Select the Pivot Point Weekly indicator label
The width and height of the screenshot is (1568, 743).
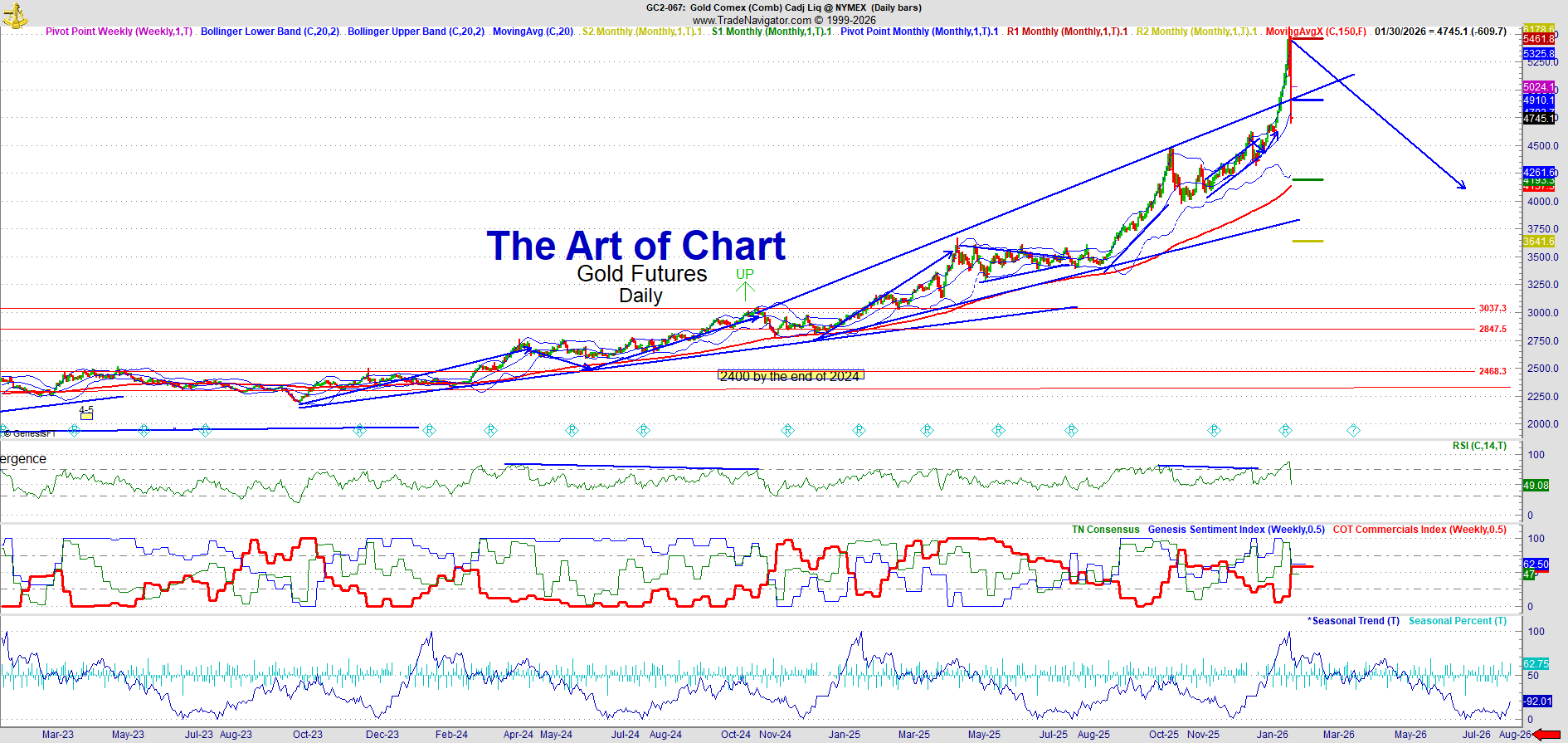click(x=119, y=32)
